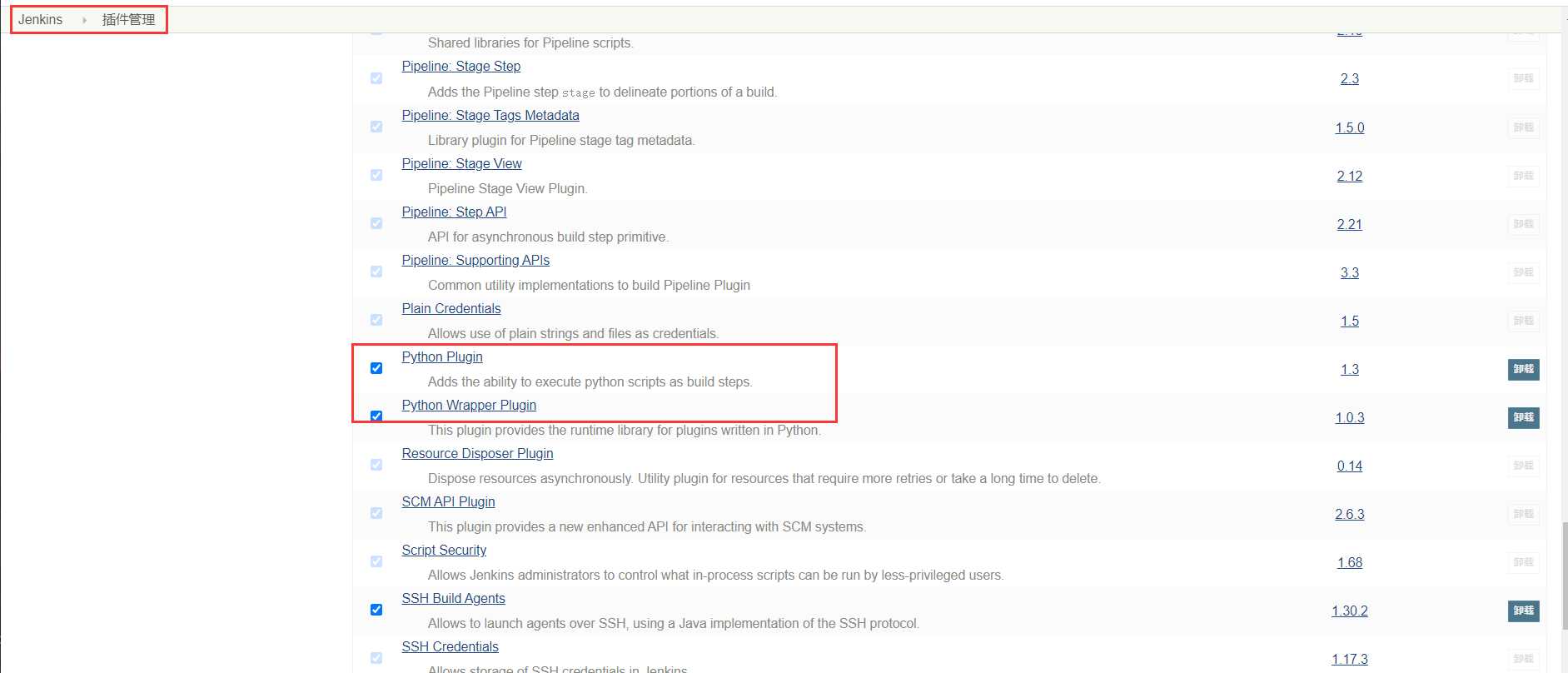The width and height of the screenshot is (1568, 673).
Task: Toggle the Python Plugin checkbox
Action: (376, 368)
